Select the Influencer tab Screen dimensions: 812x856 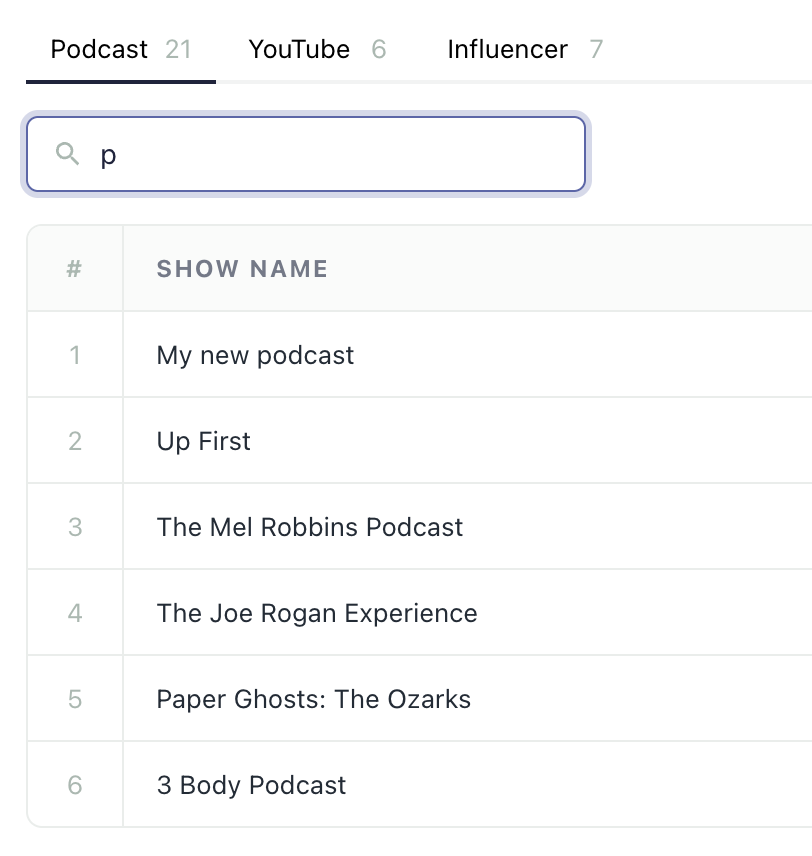pyautogui.click(x=525, y=50)
